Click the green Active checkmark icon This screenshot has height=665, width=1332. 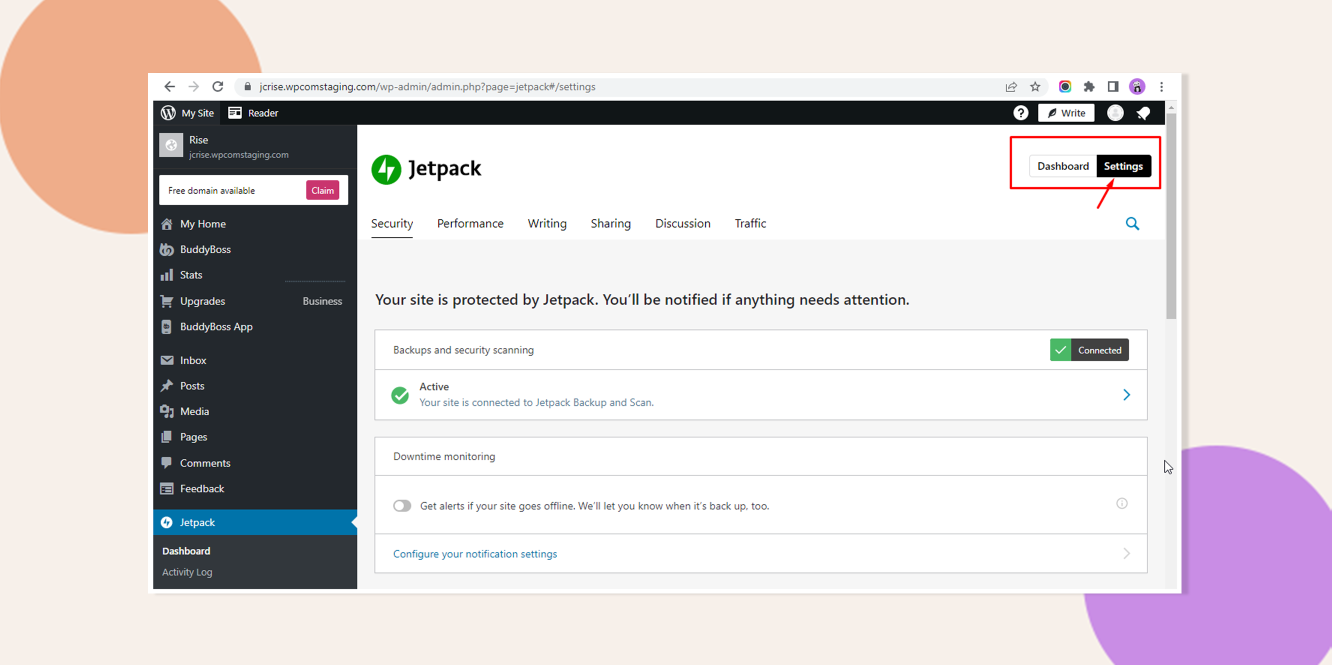point(400,395)
